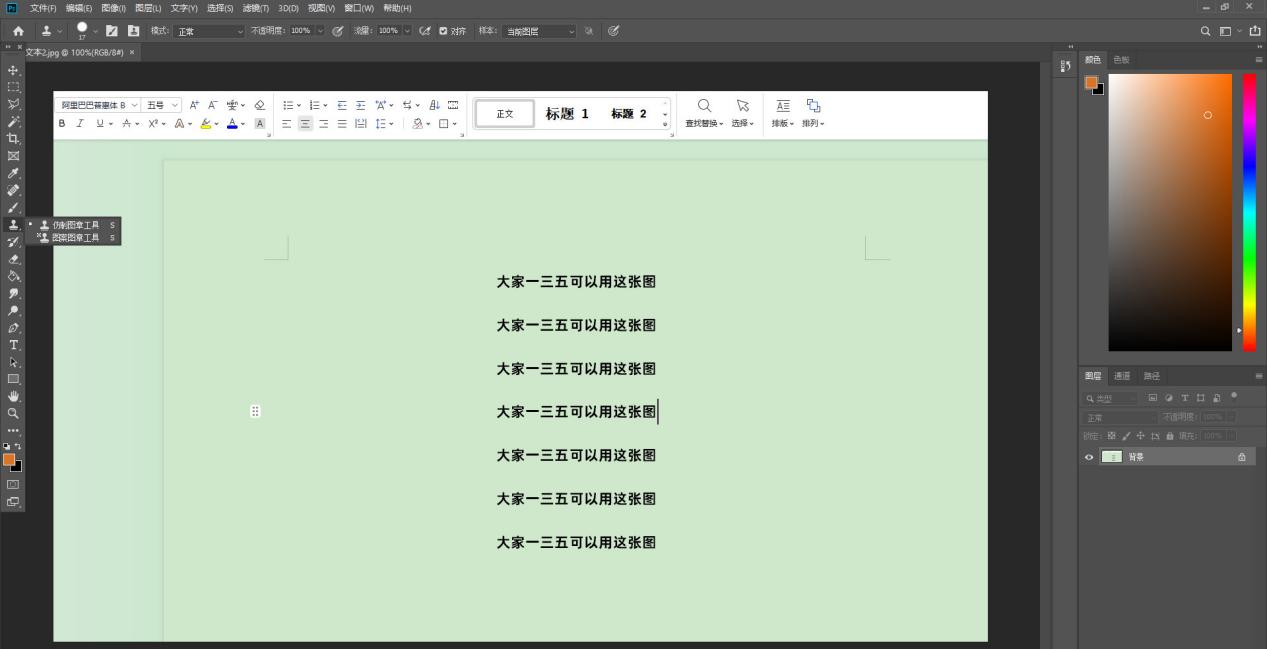
Task: Open the Brush Settings panel icon
Action: click(112, 31)
